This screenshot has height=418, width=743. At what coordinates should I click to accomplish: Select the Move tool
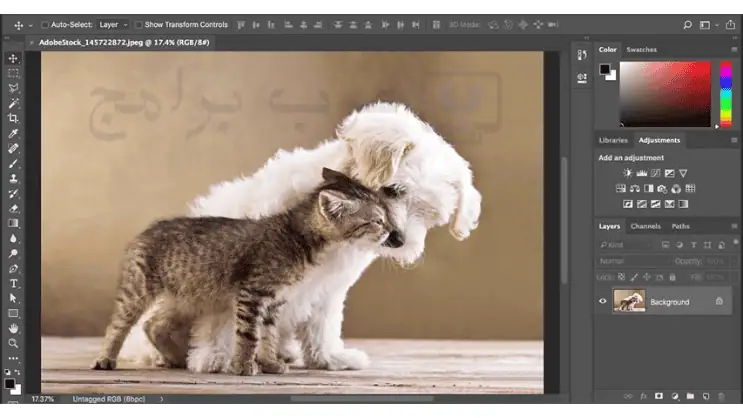13,58
